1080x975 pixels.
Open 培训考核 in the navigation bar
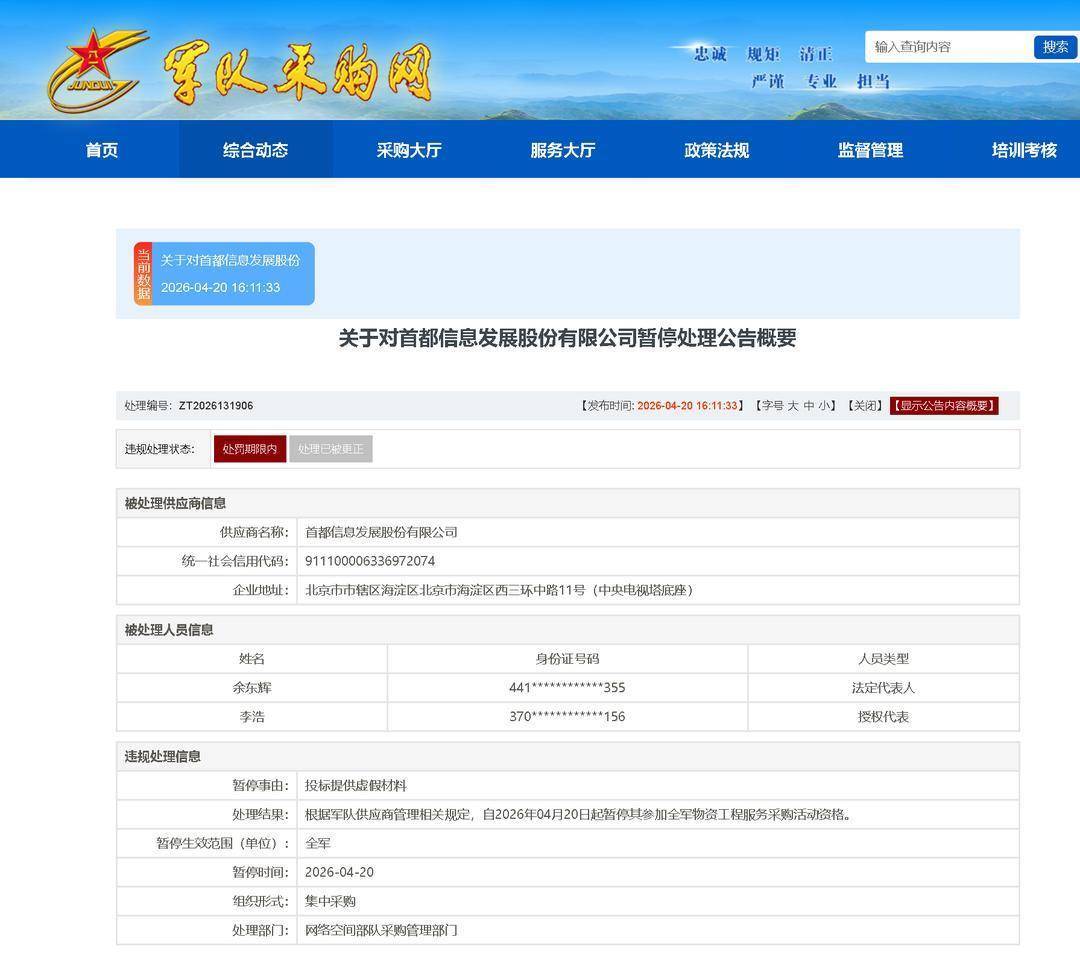point(1024,150)
